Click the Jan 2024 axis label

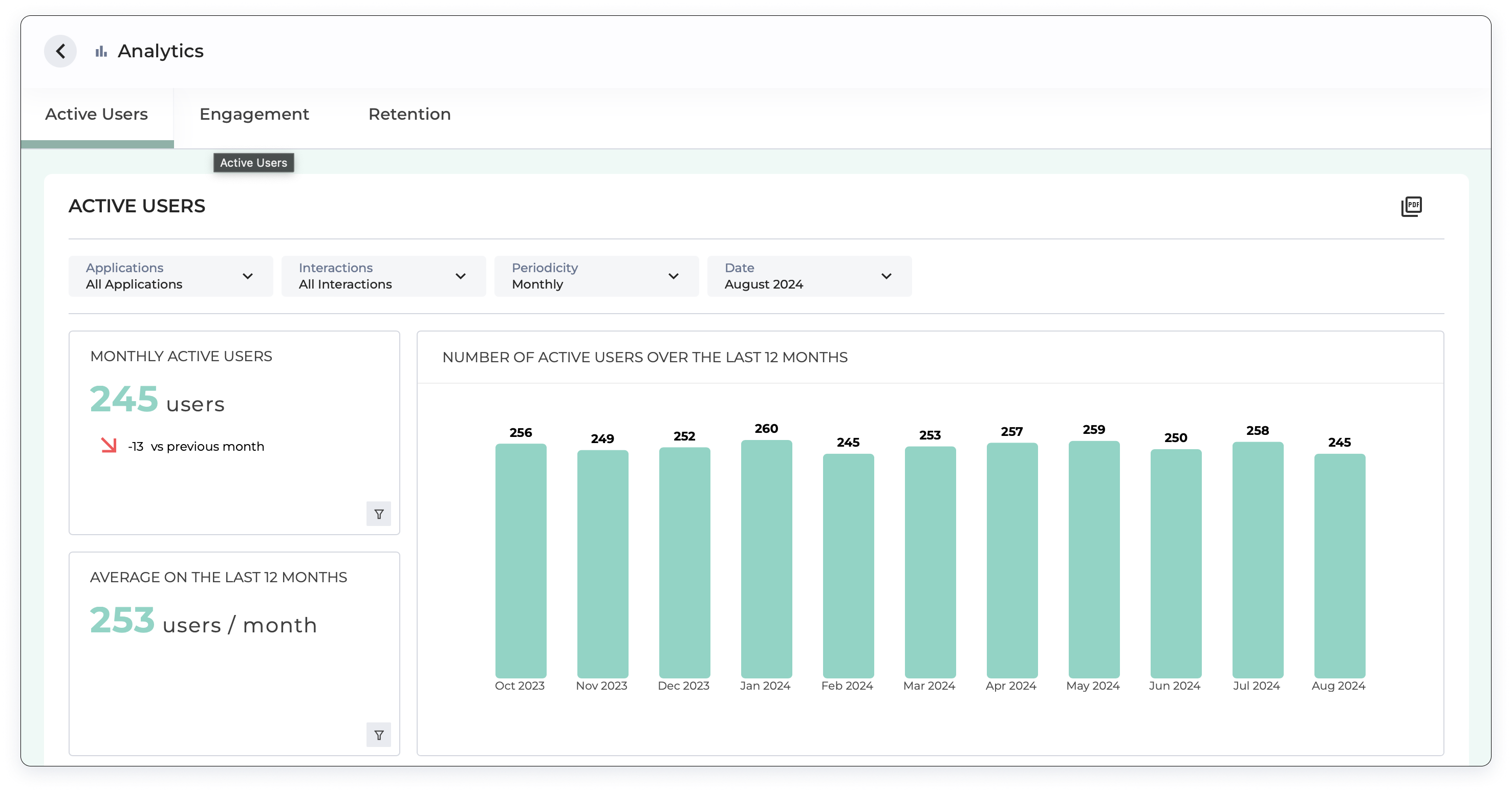765,686
